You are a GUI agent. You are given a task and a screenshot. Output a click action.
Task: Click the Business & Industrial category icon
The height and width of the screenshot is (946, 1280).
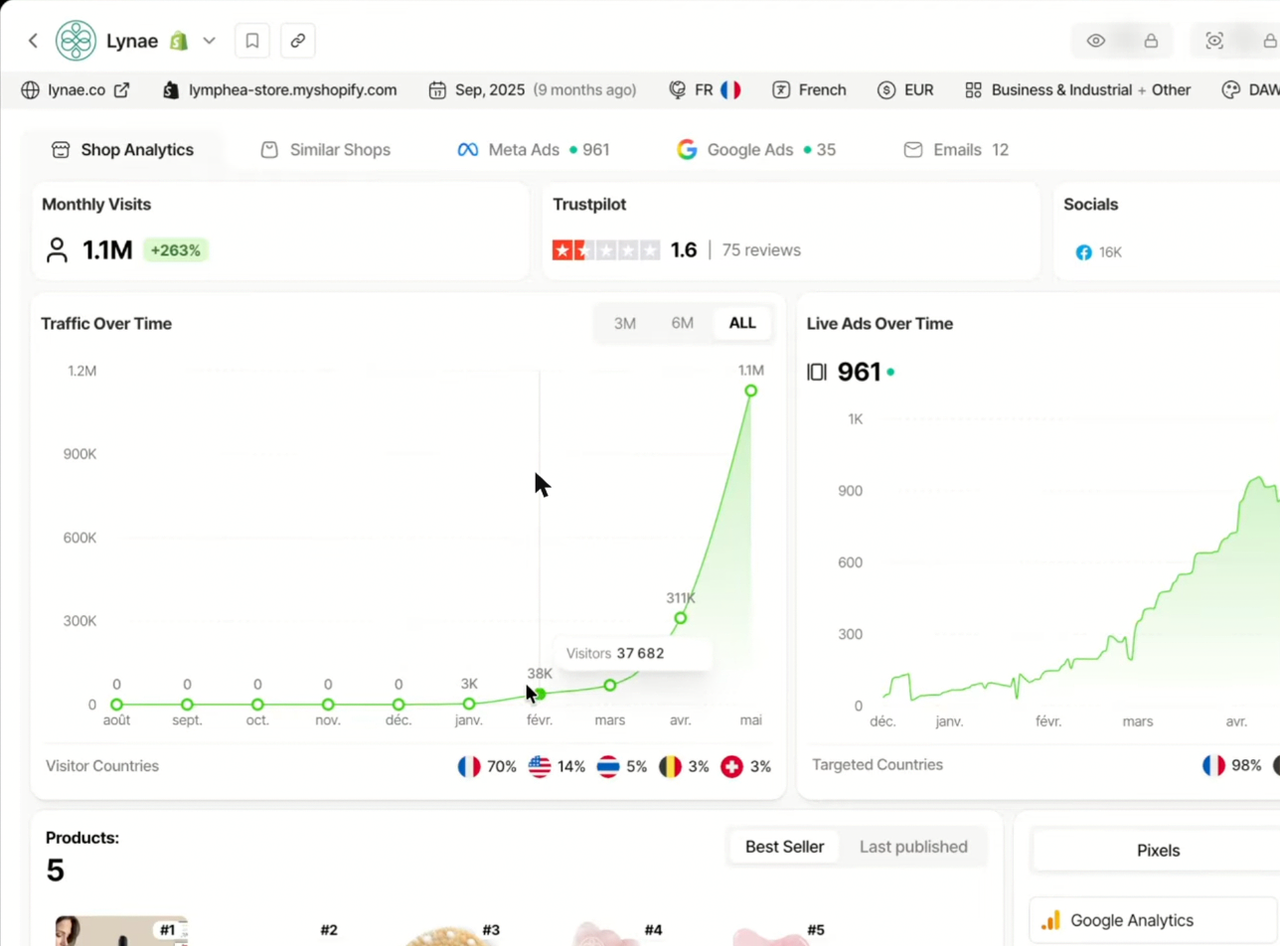point(973,90)
